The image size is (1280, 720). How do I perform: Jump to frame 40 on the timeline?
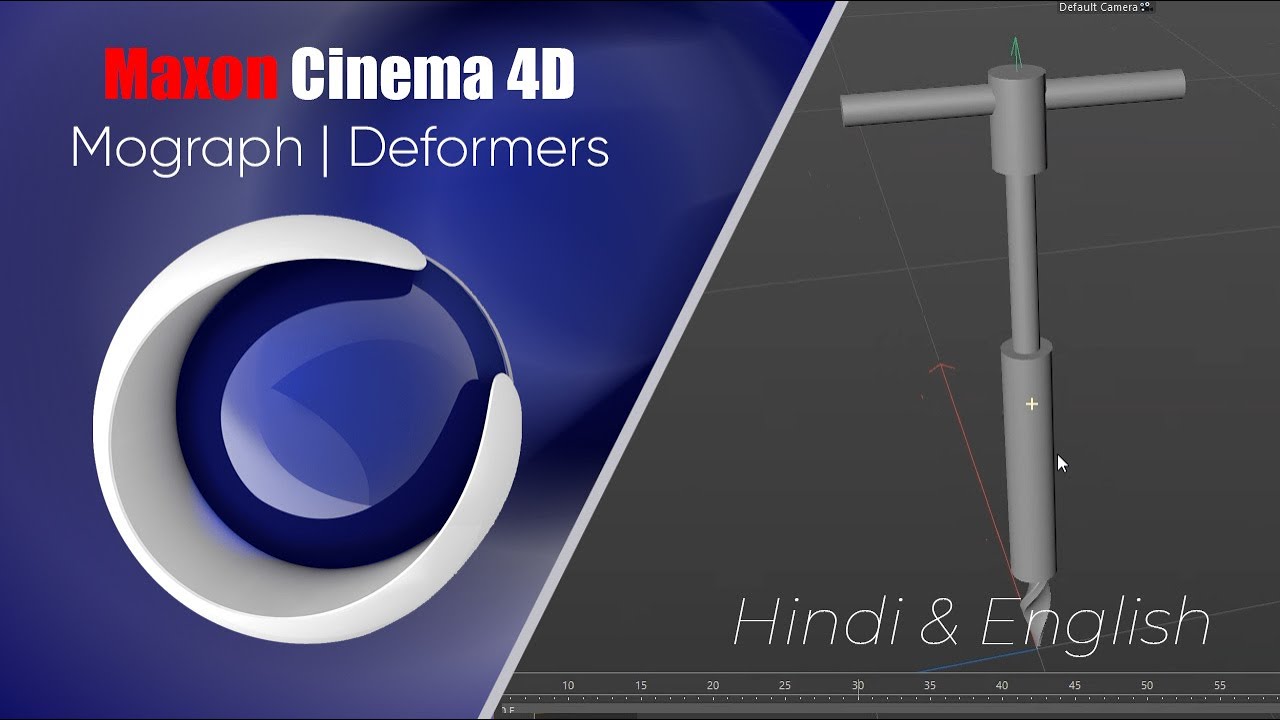point(1002,686)
